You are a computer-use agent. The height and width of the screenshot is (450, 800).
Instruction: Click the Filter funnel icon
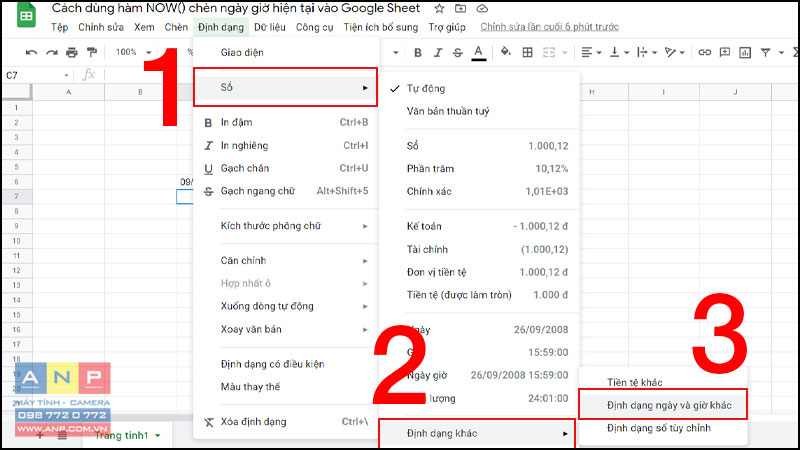(x=765, y=52)
